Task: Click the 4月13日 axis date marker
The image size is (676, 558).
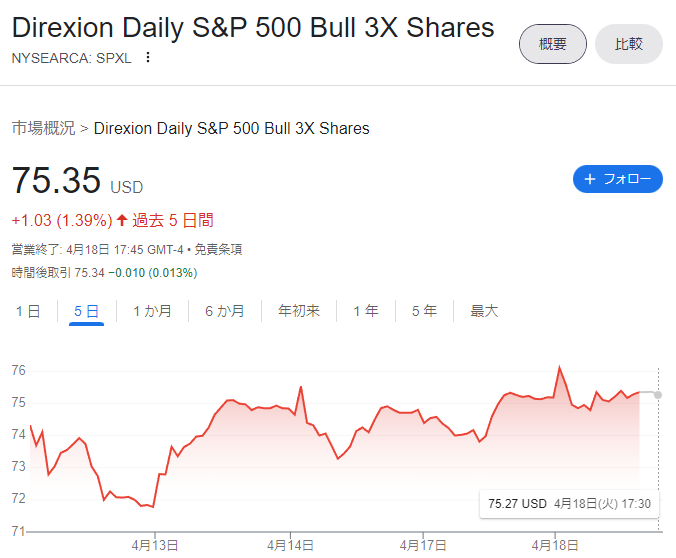Action: point(155,545)
